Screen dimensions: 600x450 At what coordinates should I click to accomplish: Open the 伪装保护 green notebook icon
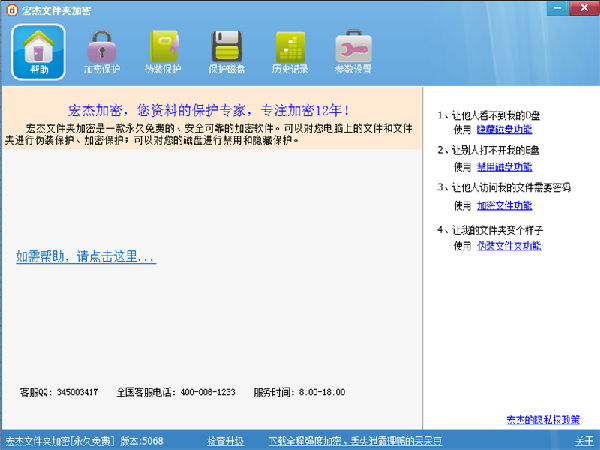(164, 51)
